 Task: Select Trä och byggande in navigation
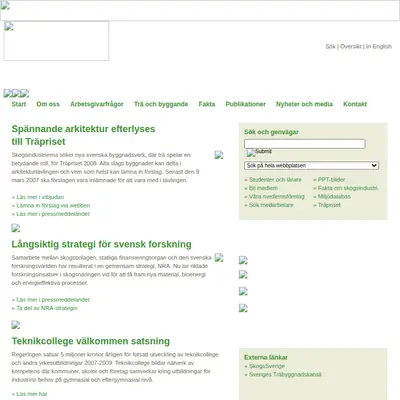(161, 104)
